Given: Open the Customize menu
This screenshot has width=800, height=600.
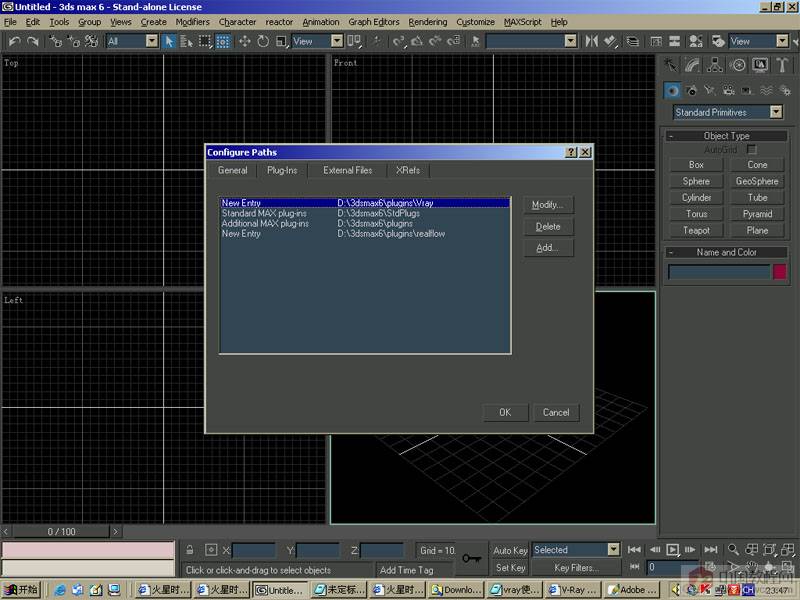Looking at the screenshot, I should 475,22.
